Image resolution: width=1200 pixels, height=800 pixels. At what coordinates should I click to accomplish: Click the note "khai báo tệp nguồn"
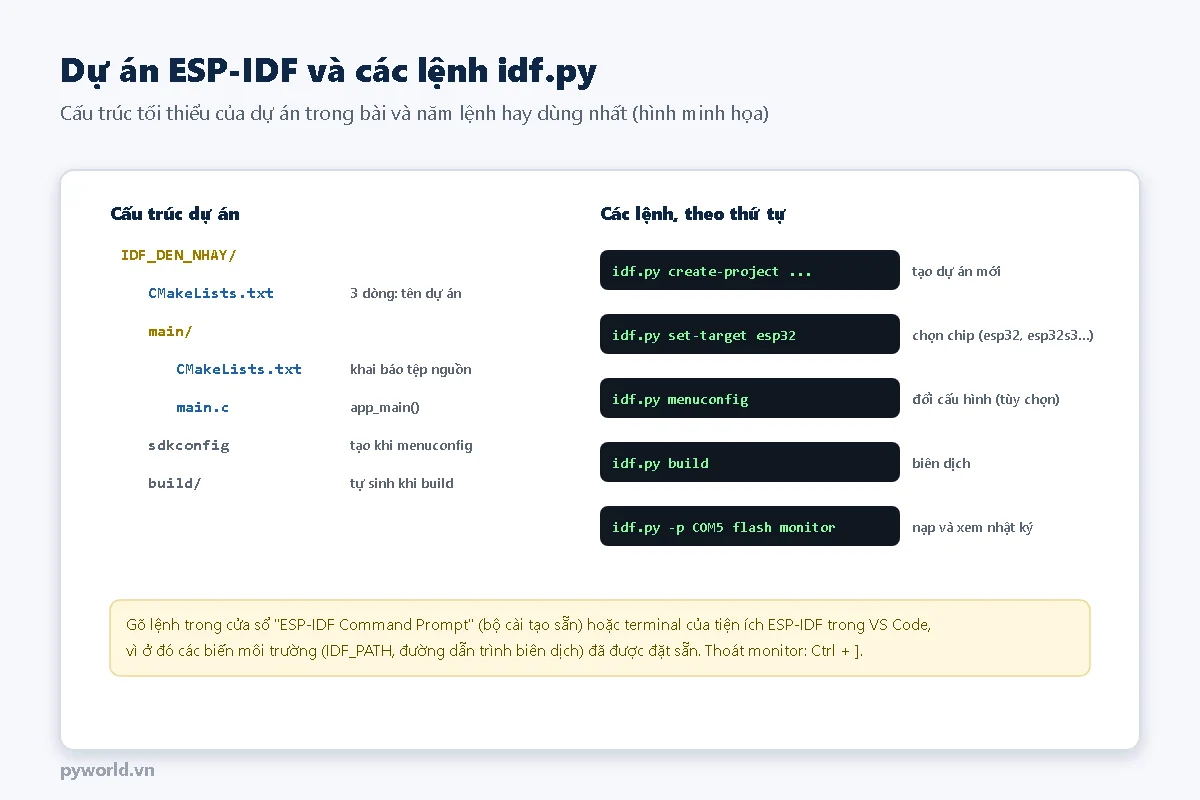pyautogui.click(x=411, y=369)
